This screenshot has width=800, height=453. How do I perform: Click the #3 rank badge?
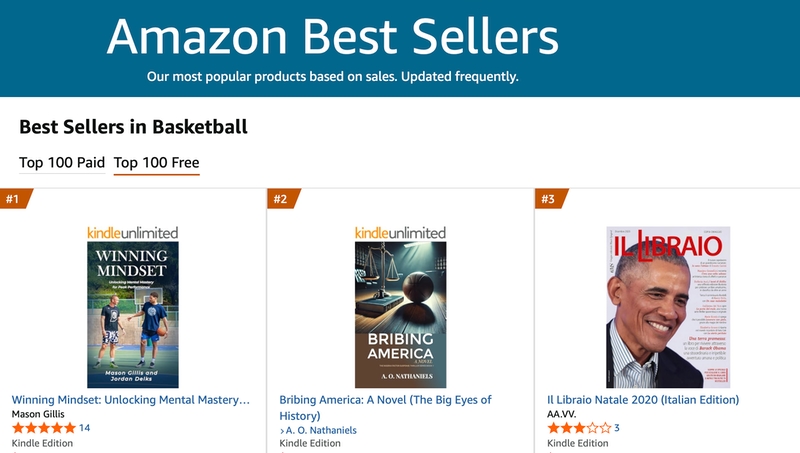[x=548, y=199]
